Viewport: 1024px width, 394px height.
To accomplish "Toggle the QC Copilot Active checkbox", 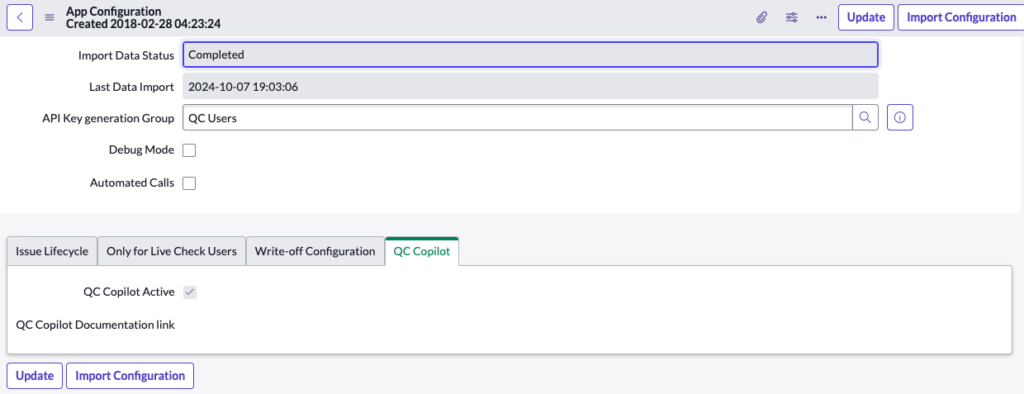I will click(x=189, y=292).
